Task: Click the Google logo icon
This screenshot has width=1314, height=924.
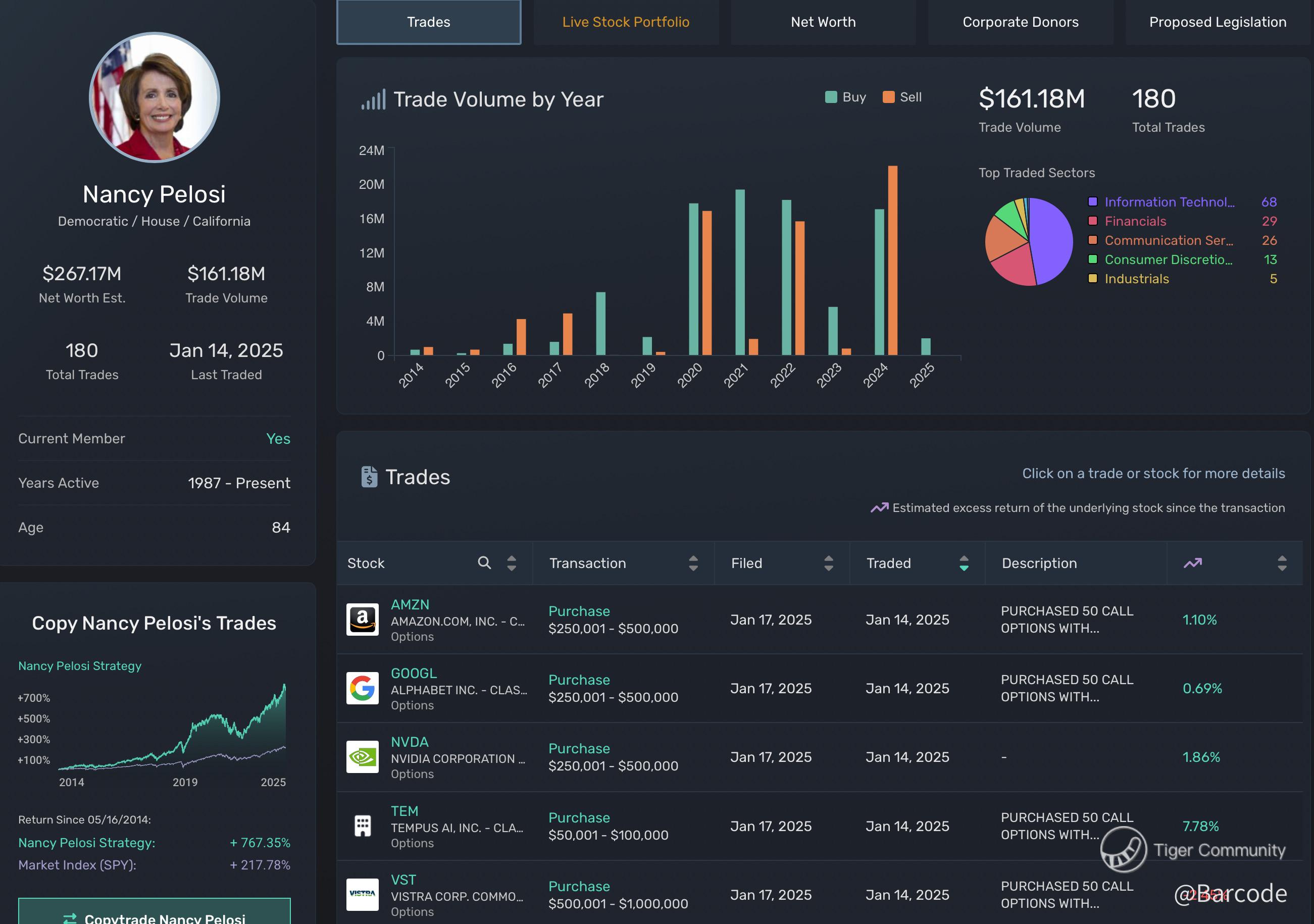Action: tap(362, 688)
